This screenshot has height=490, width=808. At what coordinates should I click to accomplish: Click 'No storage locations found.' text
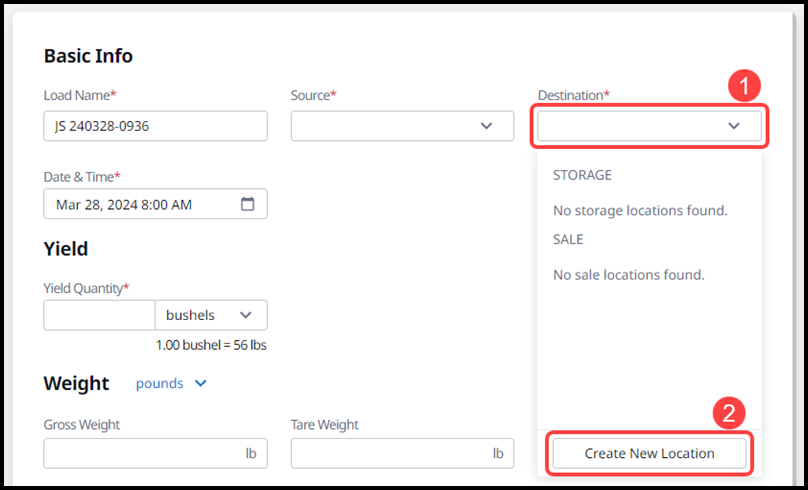(x=640, y=211)
